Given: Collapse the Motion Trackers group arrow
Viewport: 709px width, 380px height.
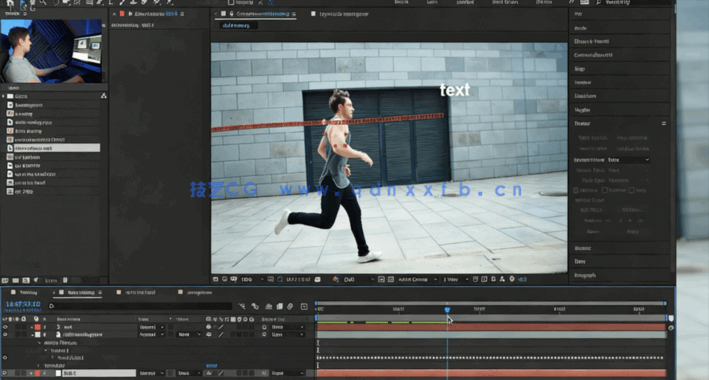Looking at the screenshot, I should 40,343.
